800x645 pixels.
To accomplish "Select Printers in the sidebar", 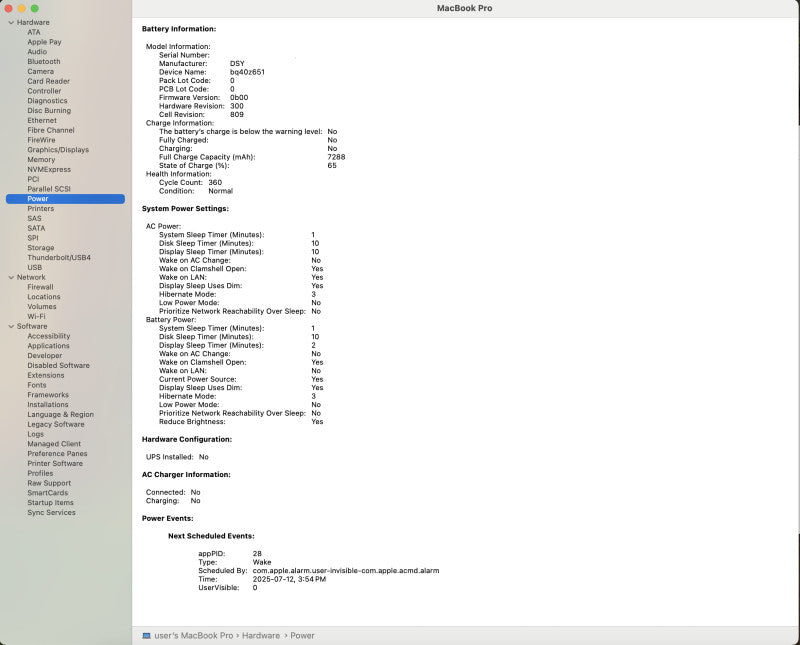I will [x=41, y=209].
